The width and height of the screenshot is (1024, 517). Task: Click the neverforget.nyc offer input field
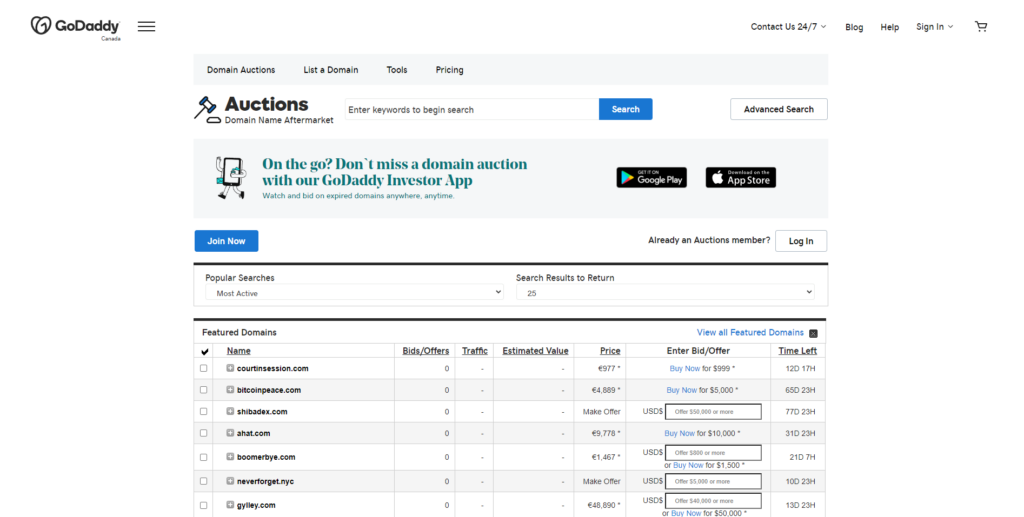(x=713, y=481)
